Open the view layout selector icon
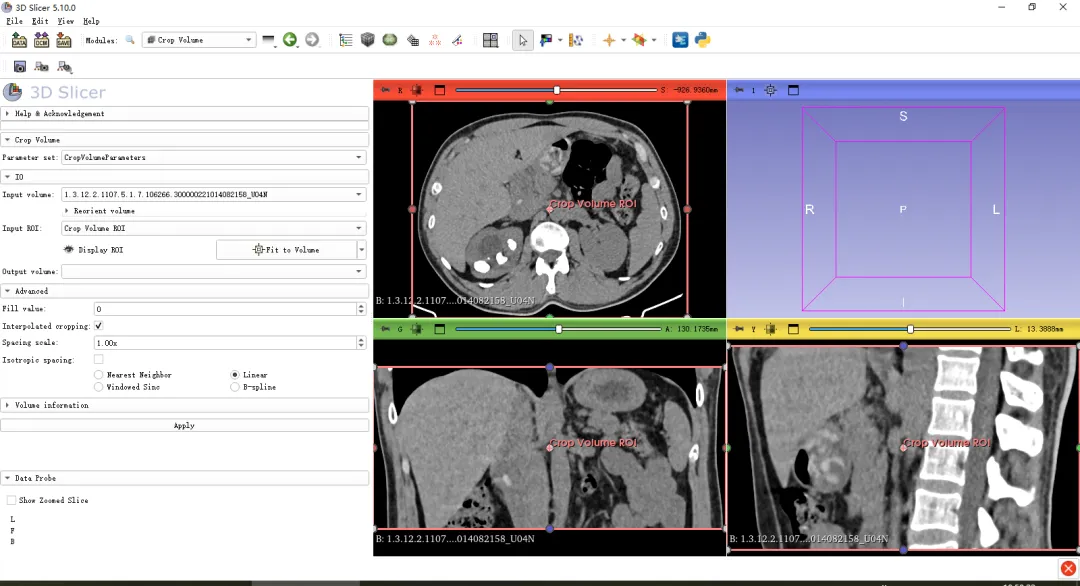Viewport: 1080px width, 586px height. (490, 40)
